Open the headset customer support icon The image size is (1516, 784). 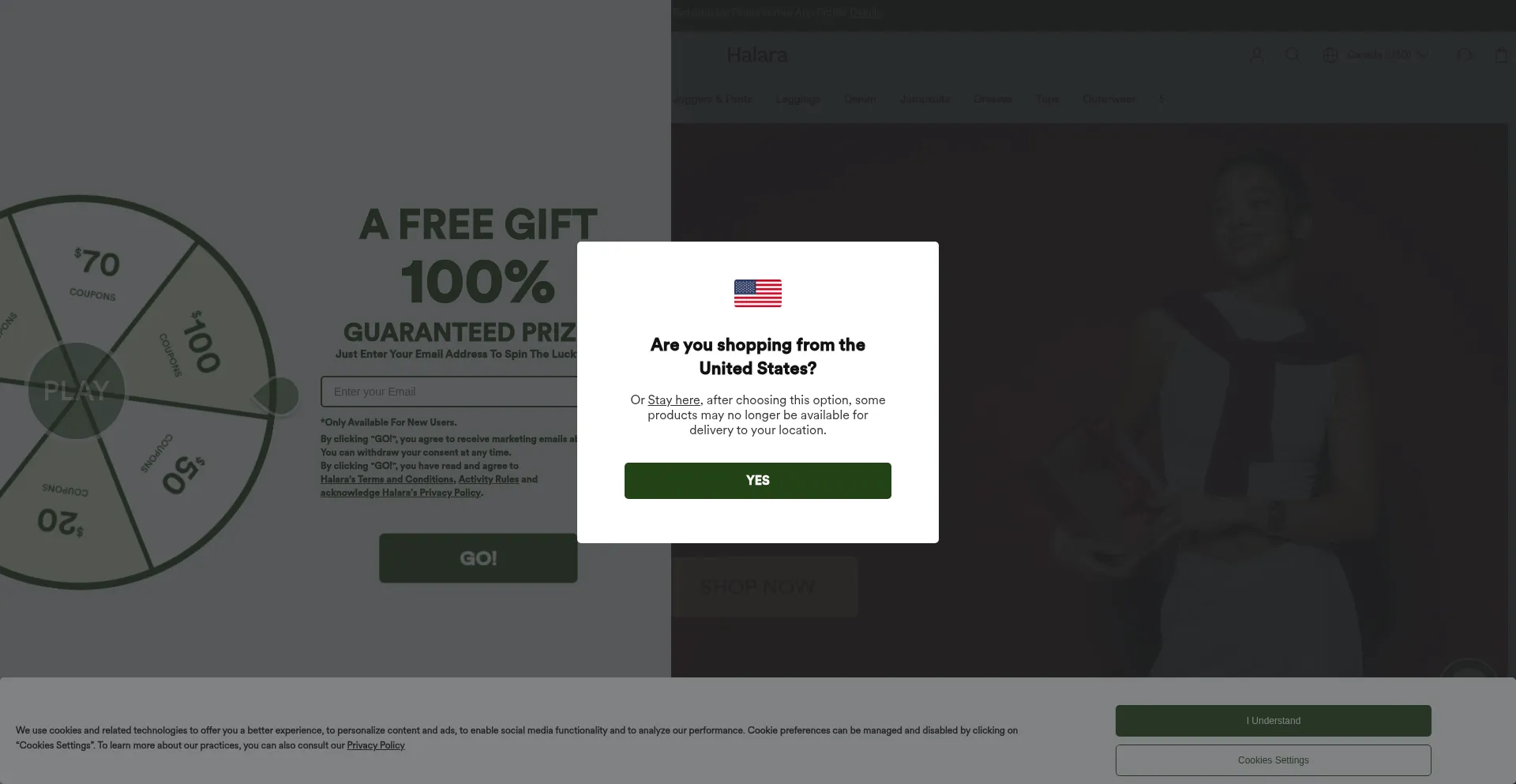click(x=1465, y=54)
